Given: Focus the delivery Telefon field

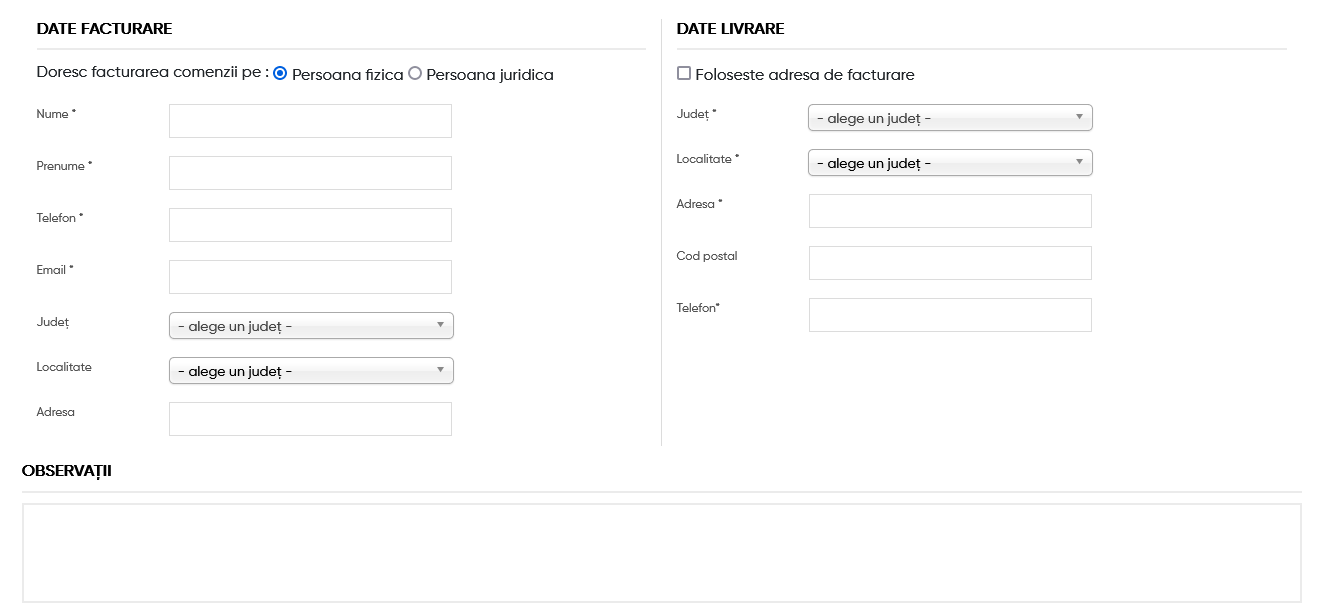Looking at the screenshot, I should pos(950,315).
